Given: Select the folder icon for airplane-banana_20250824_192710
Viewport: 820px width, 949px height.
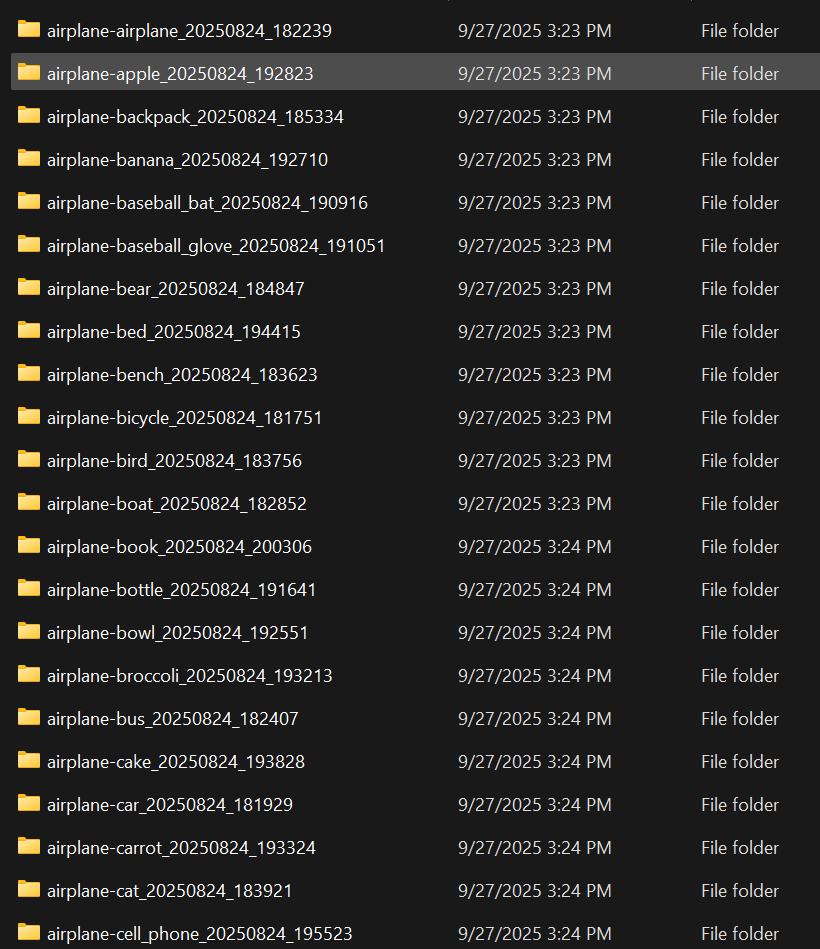Looking at the screenshot, I should tap(28, 159).
